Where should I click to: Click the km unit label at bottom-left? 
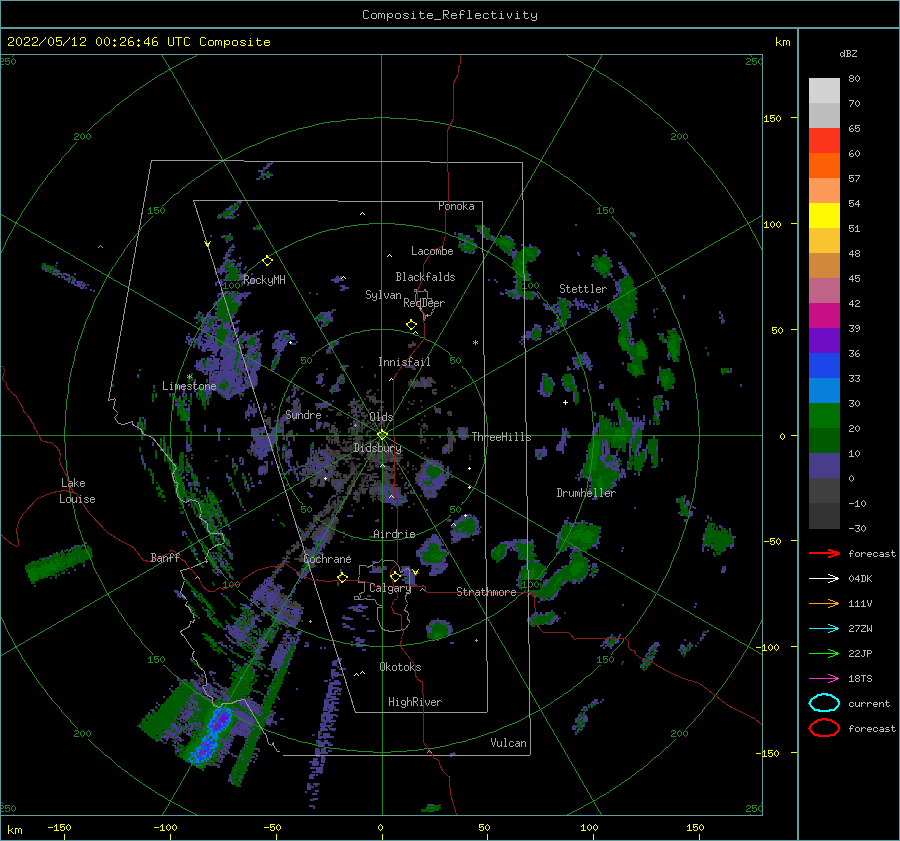coord(14,830)
